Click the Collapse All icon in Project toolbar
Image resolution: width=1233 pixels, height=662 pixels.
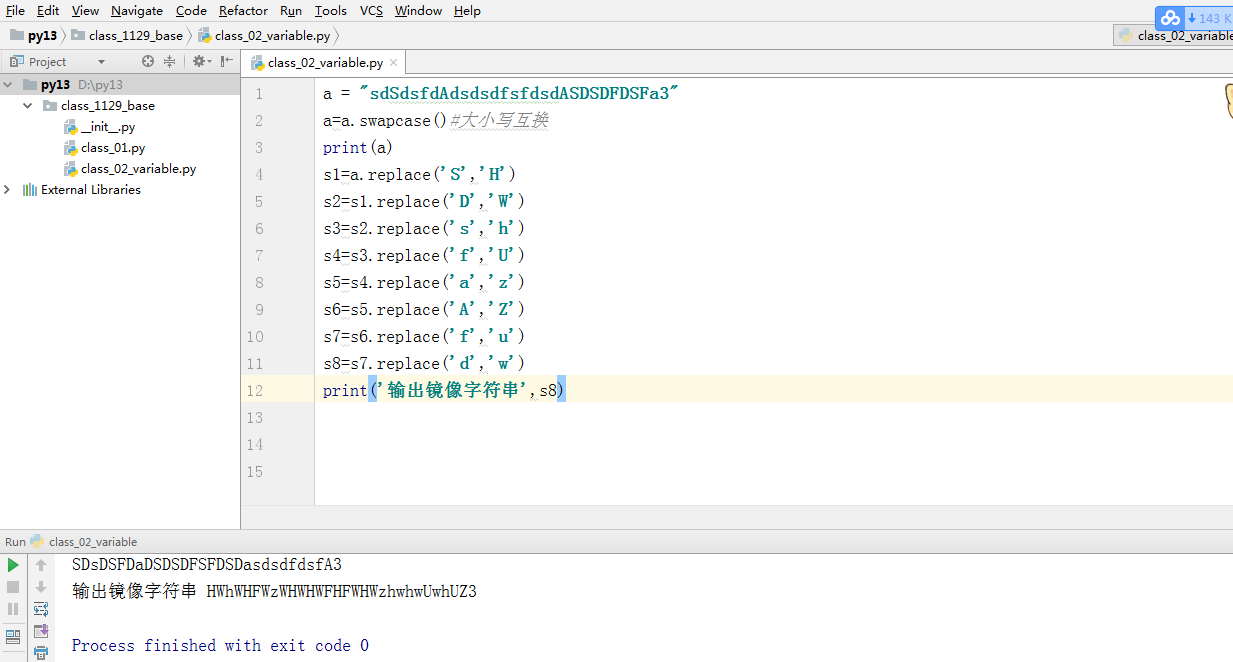pyautogui.click(x=170, y=61)
